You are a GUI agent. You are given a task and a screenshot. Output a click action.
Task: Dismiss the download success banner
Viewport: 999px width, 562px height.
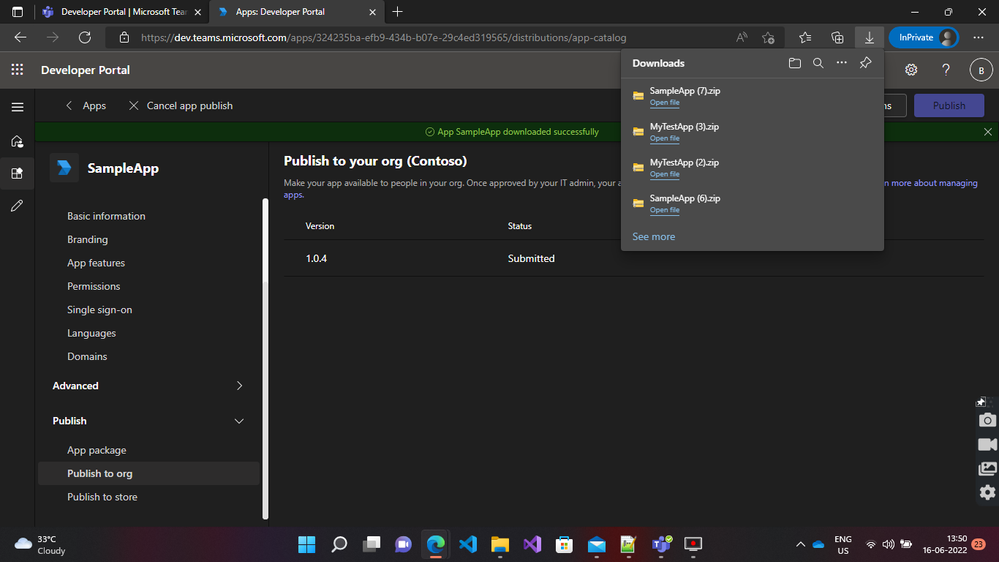pyautogui.click(x=988, y=132)
